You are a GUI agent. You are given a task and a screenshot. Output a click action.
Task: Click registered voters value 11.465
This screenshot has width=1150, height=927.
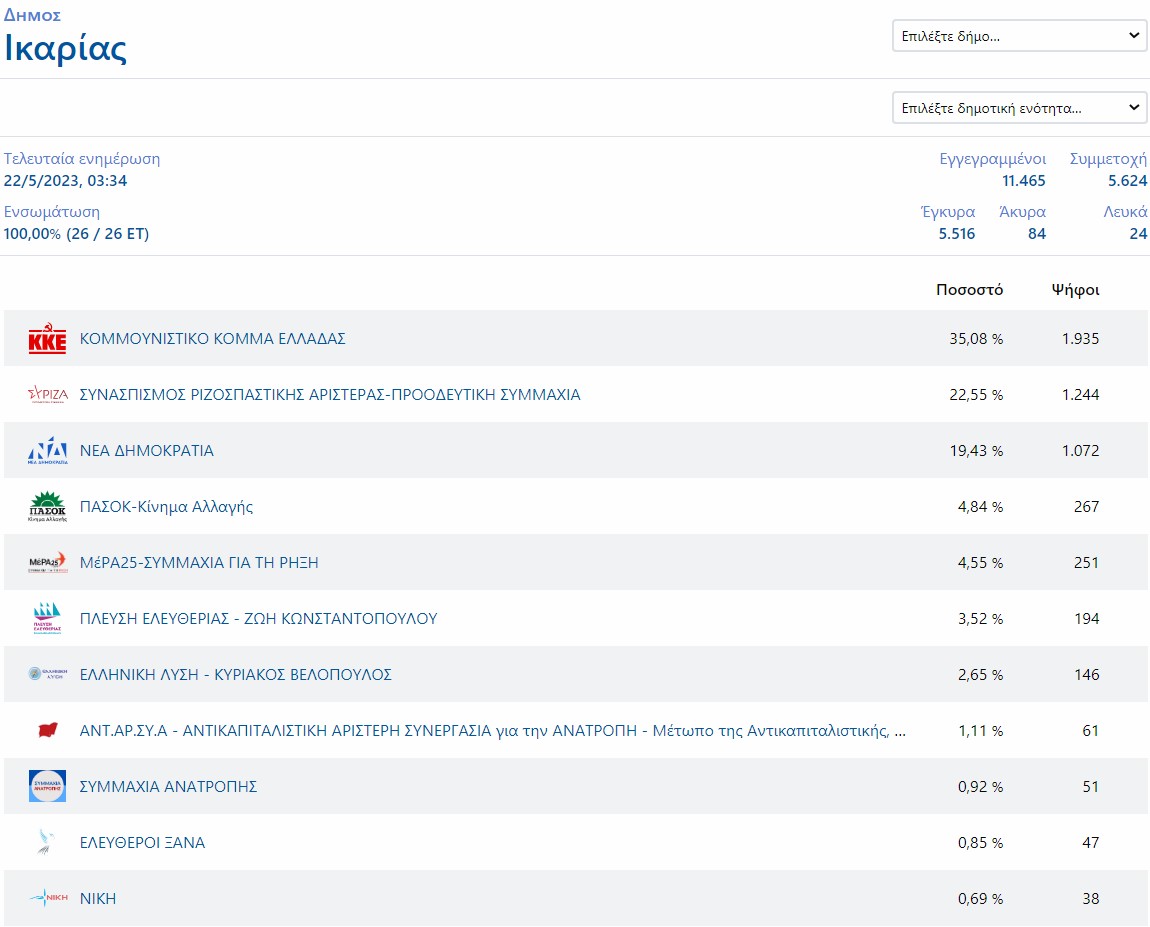[1024, 180]
